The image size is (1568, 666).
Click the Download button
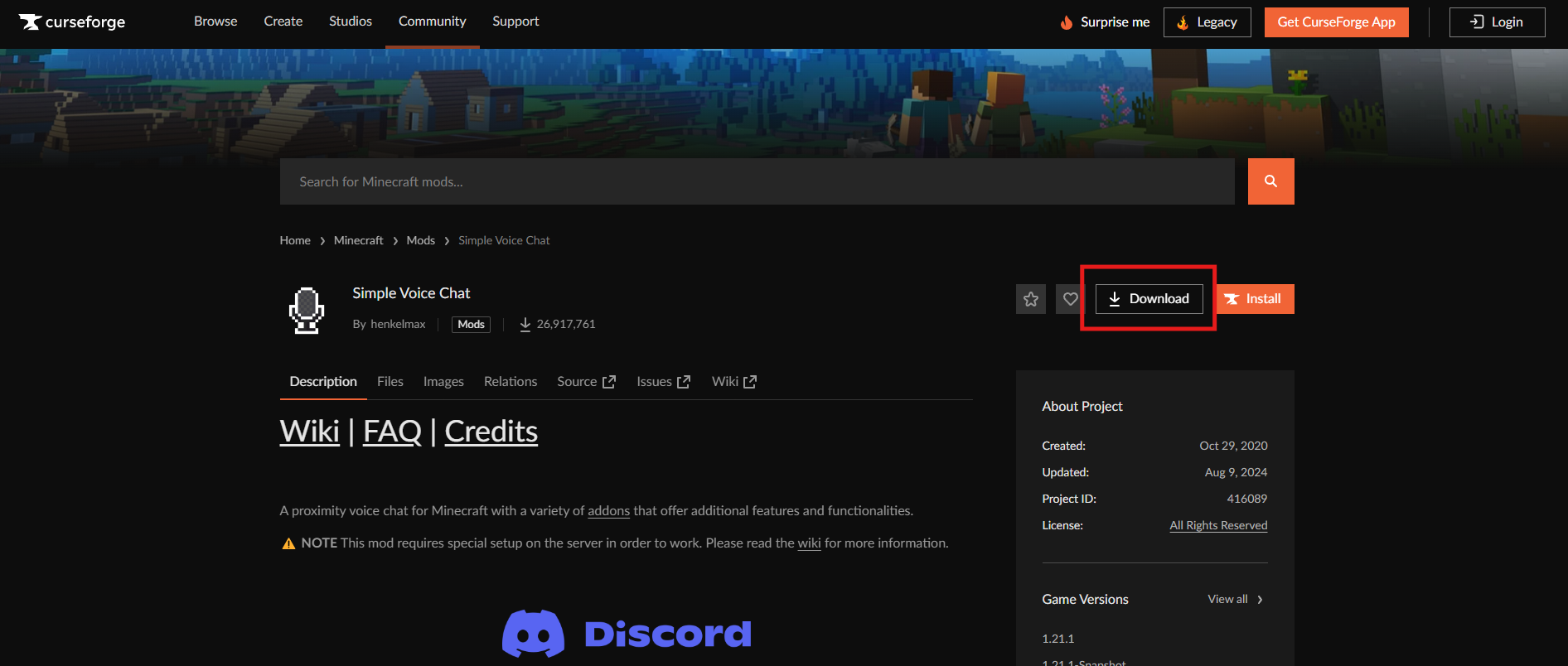pos(1149,299)
